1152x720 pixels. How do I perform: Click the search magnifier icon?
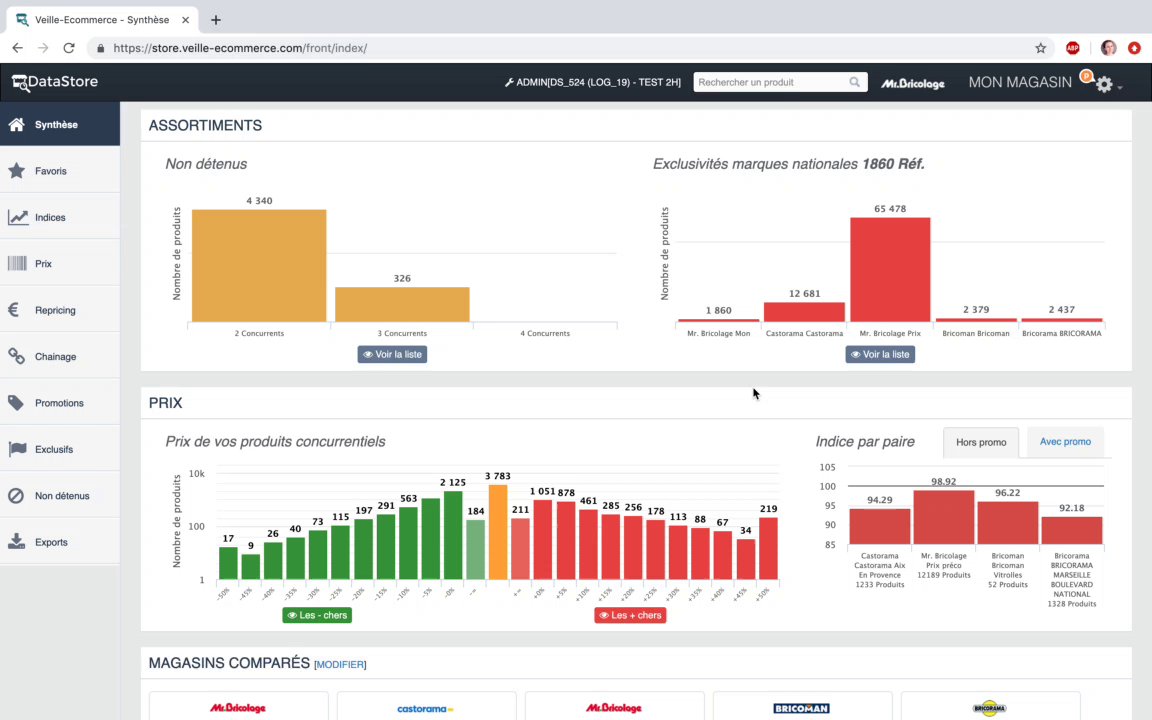coord(854,82)
